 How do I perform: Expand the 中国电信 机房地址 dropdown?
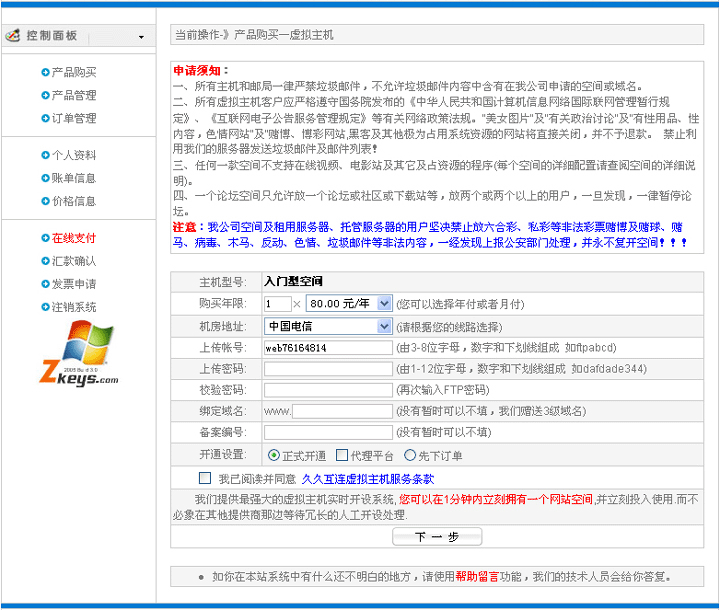(327, 326)
